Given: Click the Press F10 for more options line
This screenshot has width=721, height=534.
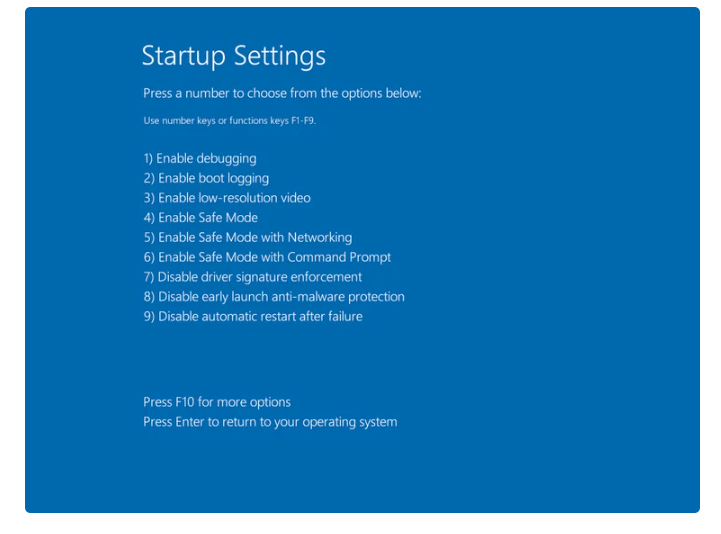Looking at the screenshot, I should click(x=217, y=402).
